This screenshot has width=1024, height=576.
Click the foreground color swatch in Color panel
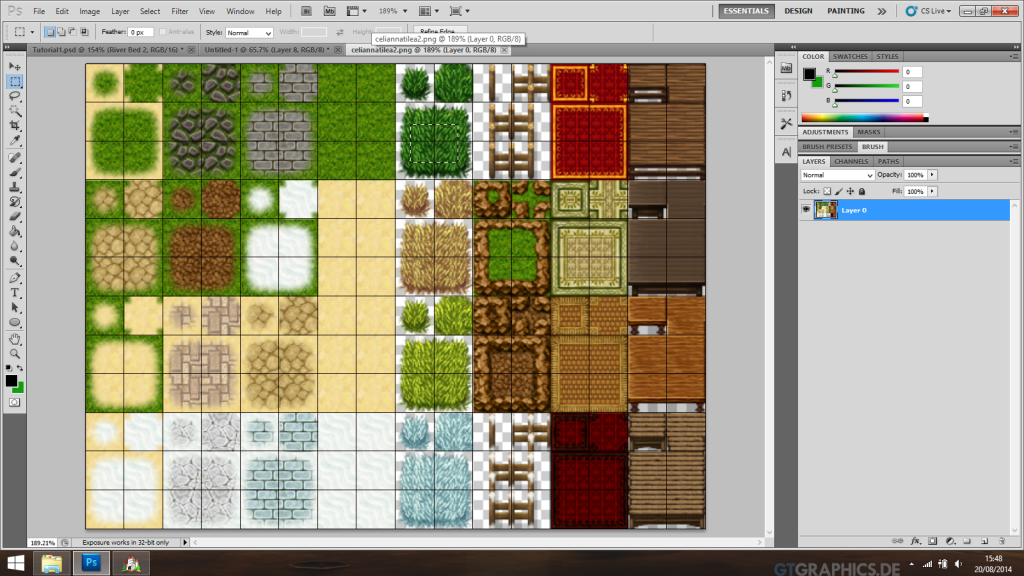tap(809, 73)
